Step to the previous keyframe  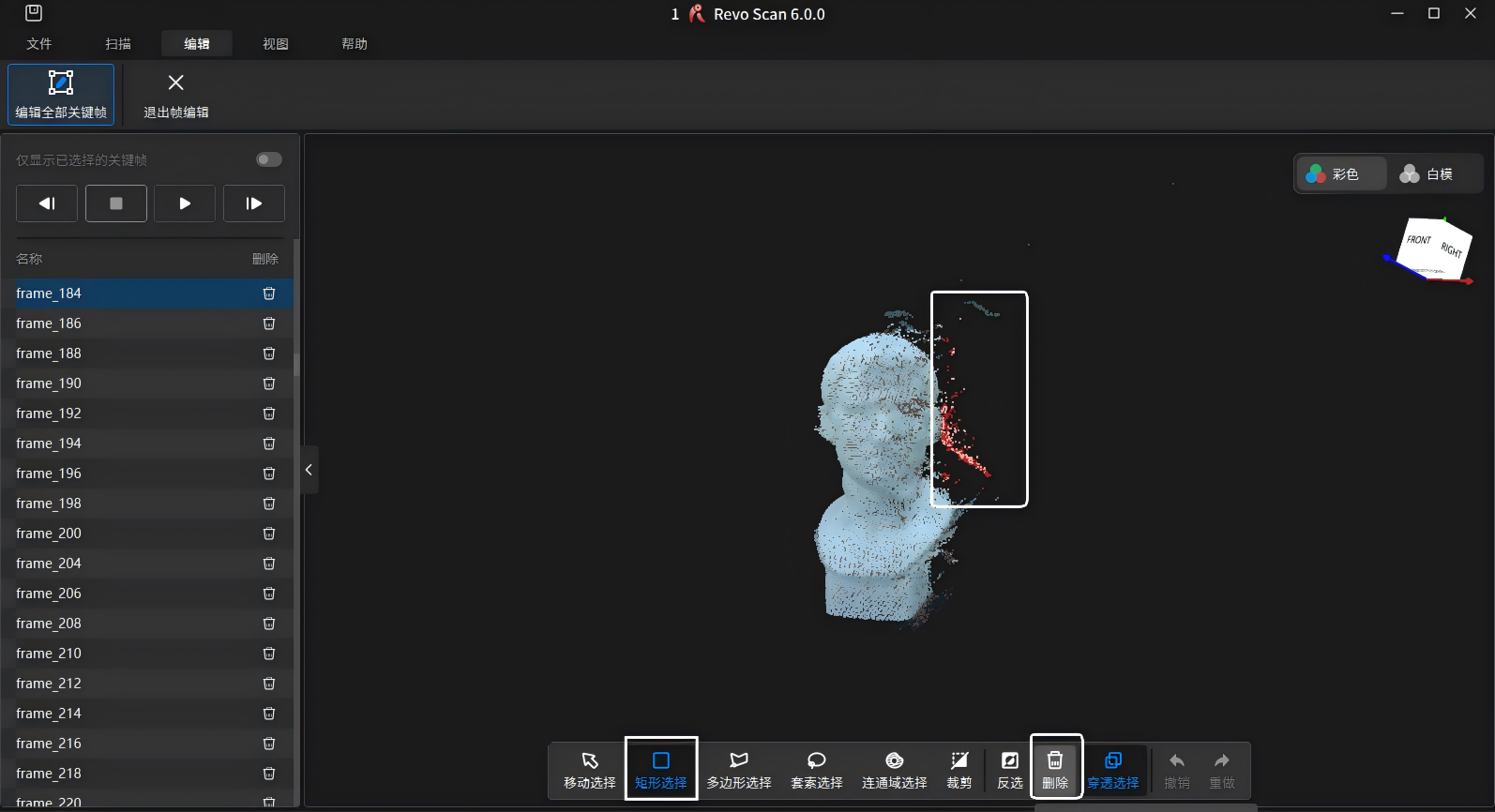coord(47,203)
